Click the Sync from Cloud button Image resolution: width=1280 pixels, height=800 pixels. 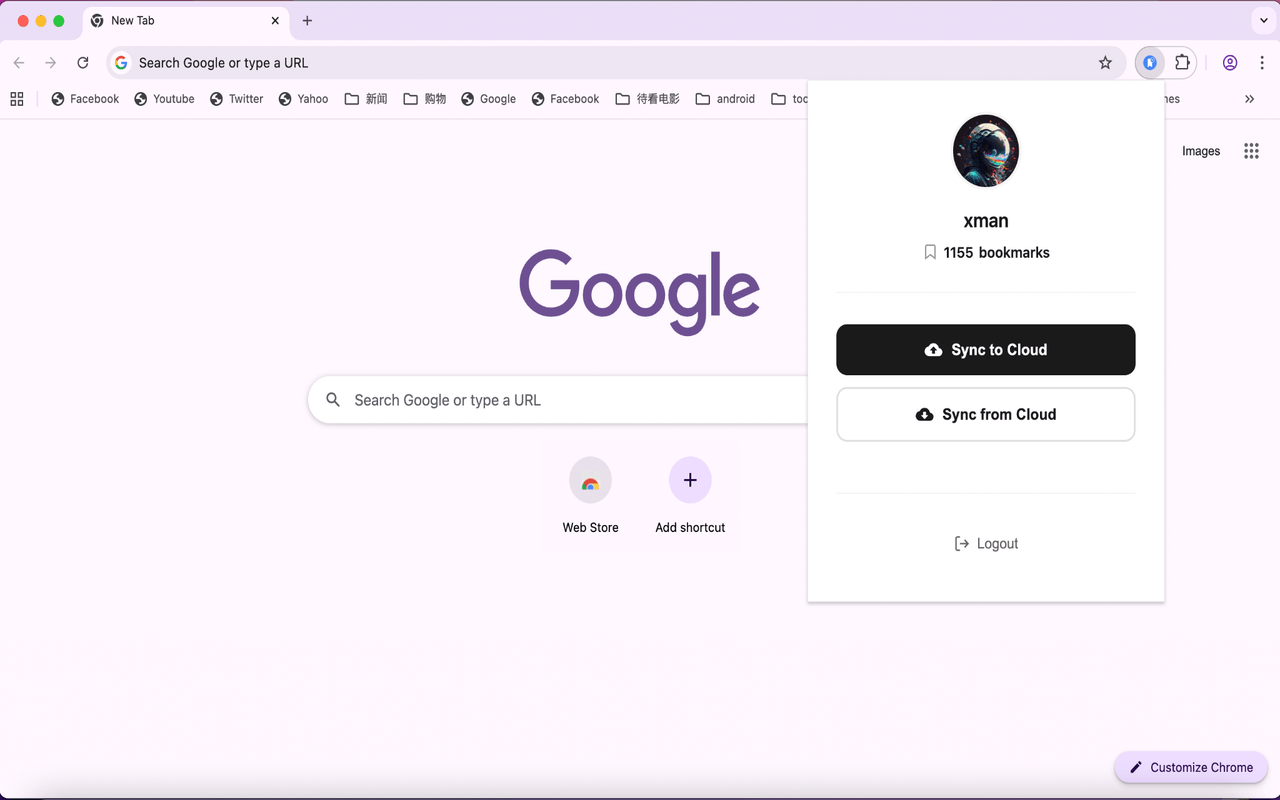(x=986, y=414)
